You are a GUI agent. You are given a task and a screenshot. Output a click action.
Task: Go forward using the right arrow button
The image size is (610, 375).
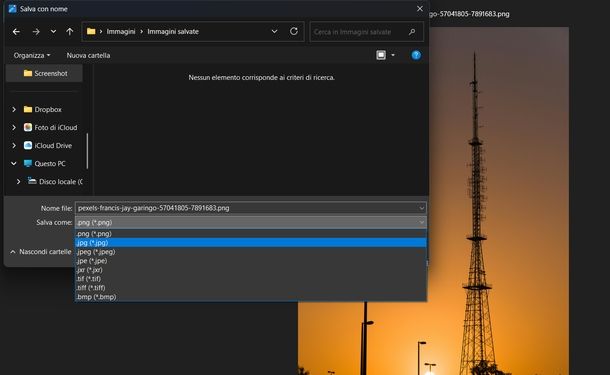click(36, 32)
